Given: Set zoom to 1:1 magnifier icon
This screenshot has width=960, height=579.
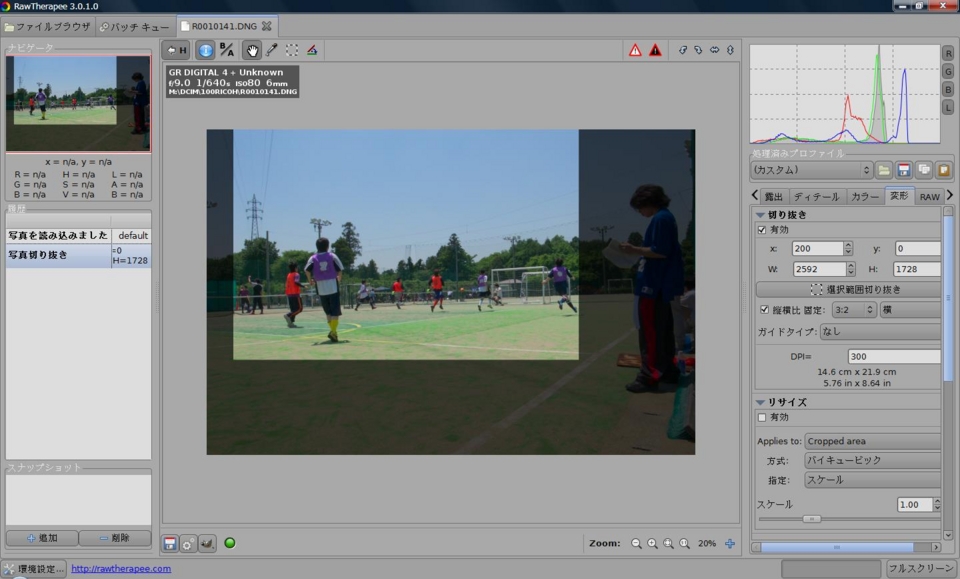Looking at the screenshot, I should (684, 544).
